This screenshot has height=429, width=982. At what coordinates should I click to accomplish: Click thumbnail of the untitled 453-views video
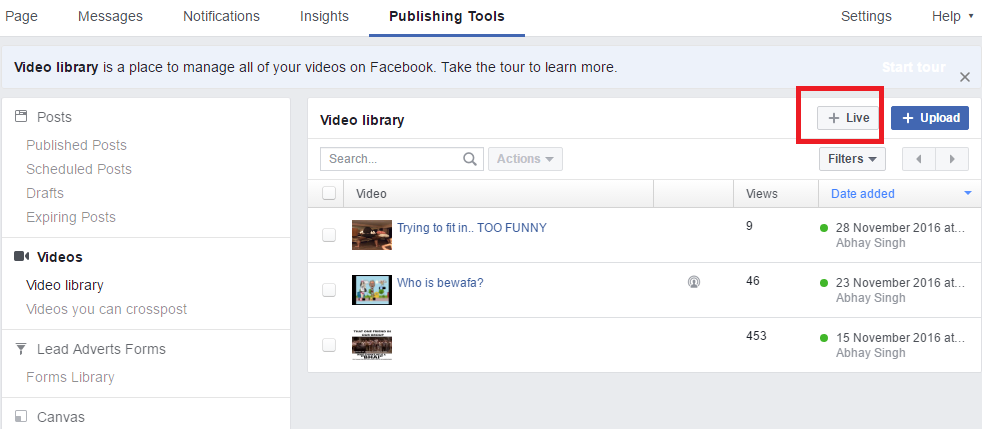(x=372, y=345)
